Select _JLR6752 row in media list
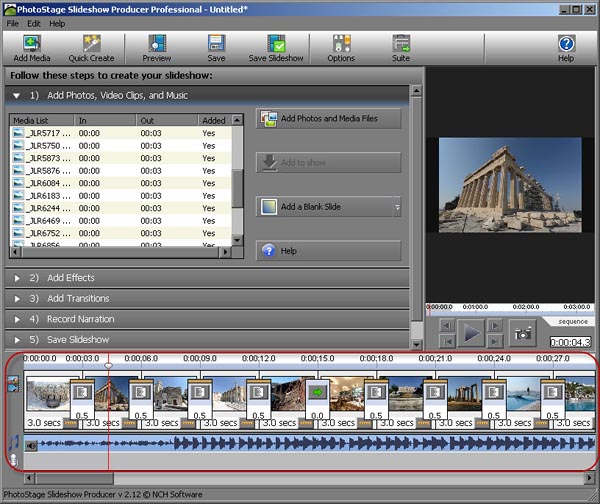This screenshot has width=600, height=504. coord(121,233)
